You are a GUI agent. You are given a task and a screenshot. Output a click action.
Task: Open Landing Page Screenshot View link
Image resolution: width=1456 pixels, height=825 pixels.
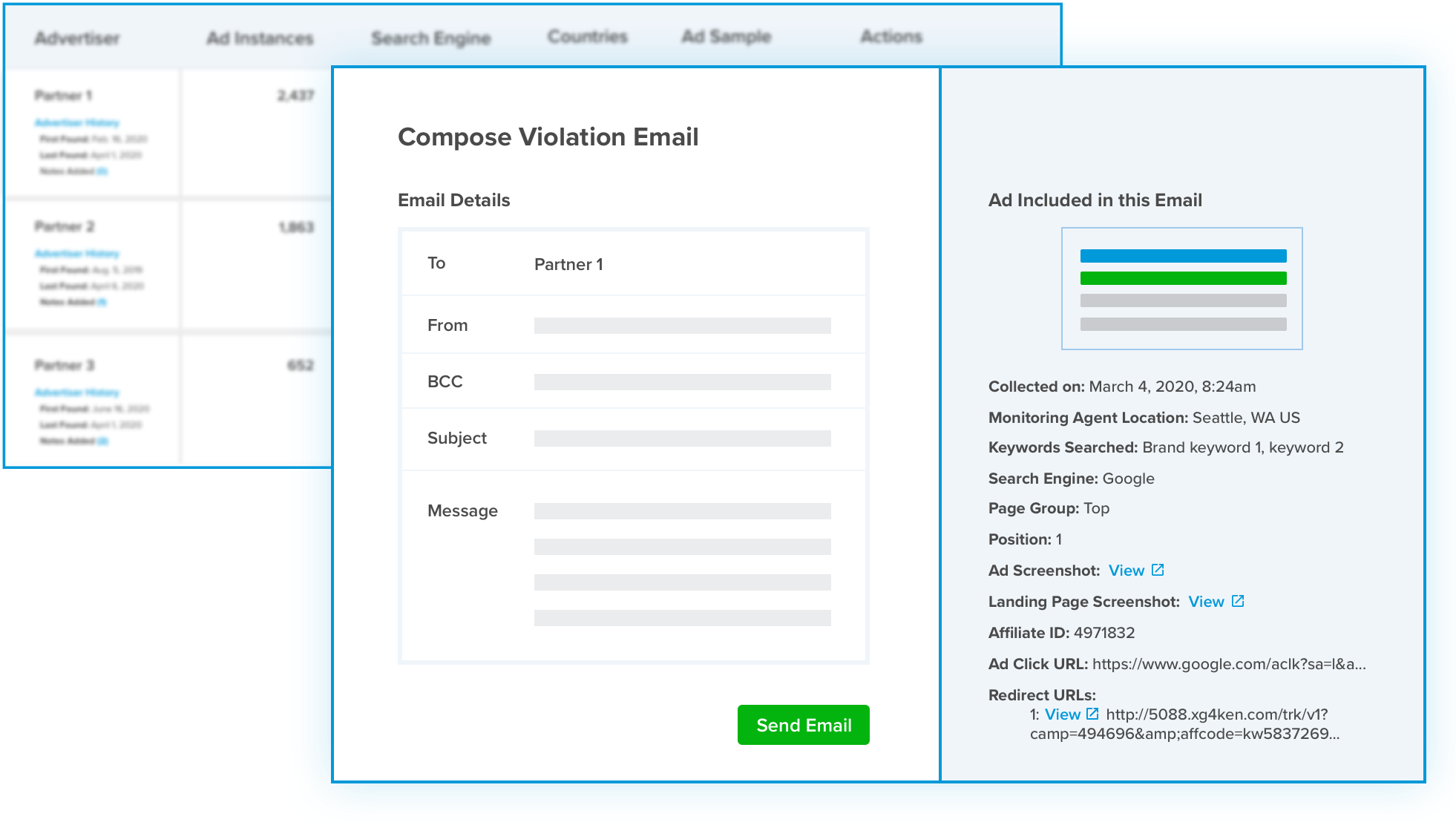click(1206, 602)
